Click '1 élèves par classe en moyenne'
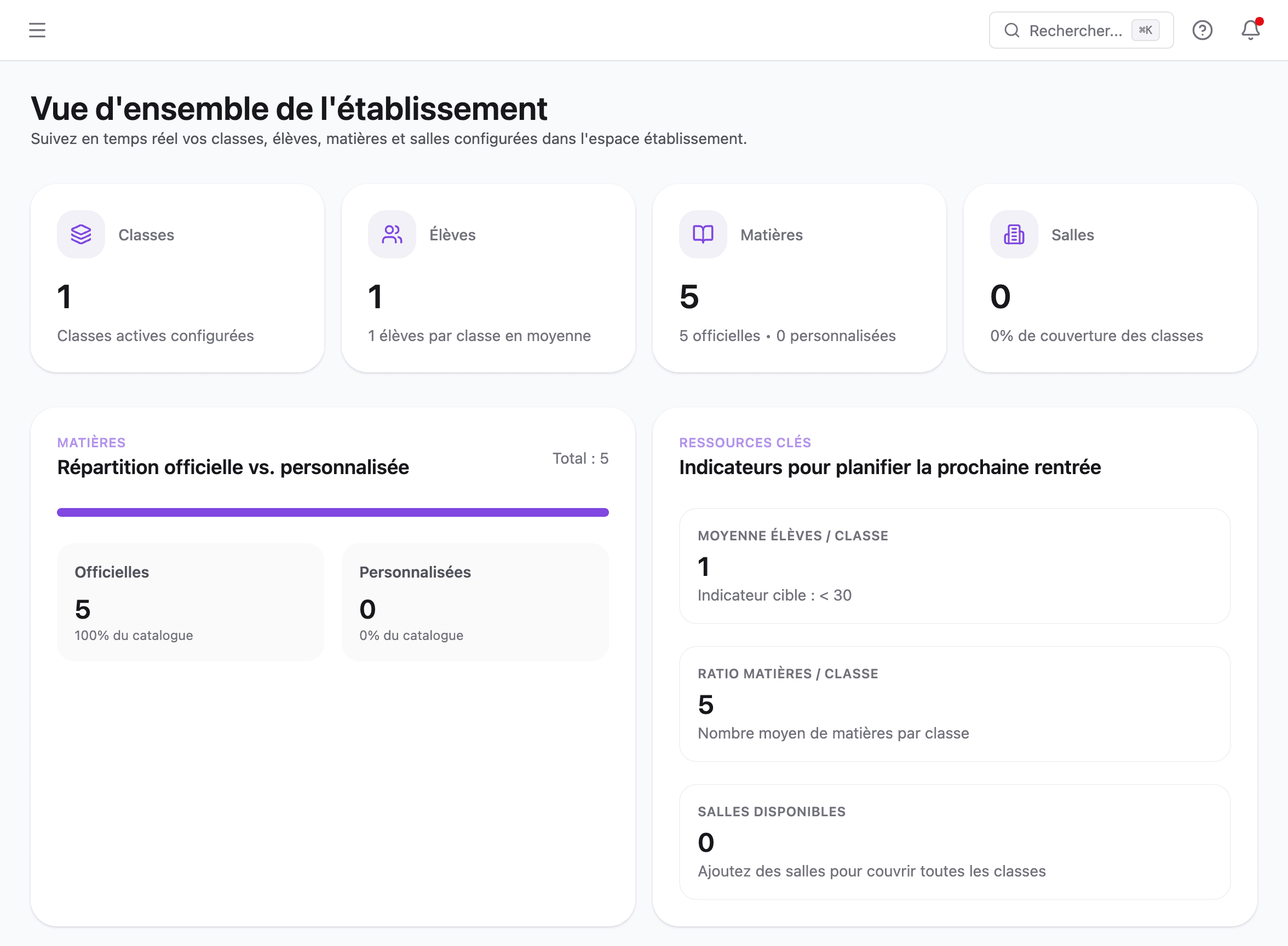 (479, 336)
